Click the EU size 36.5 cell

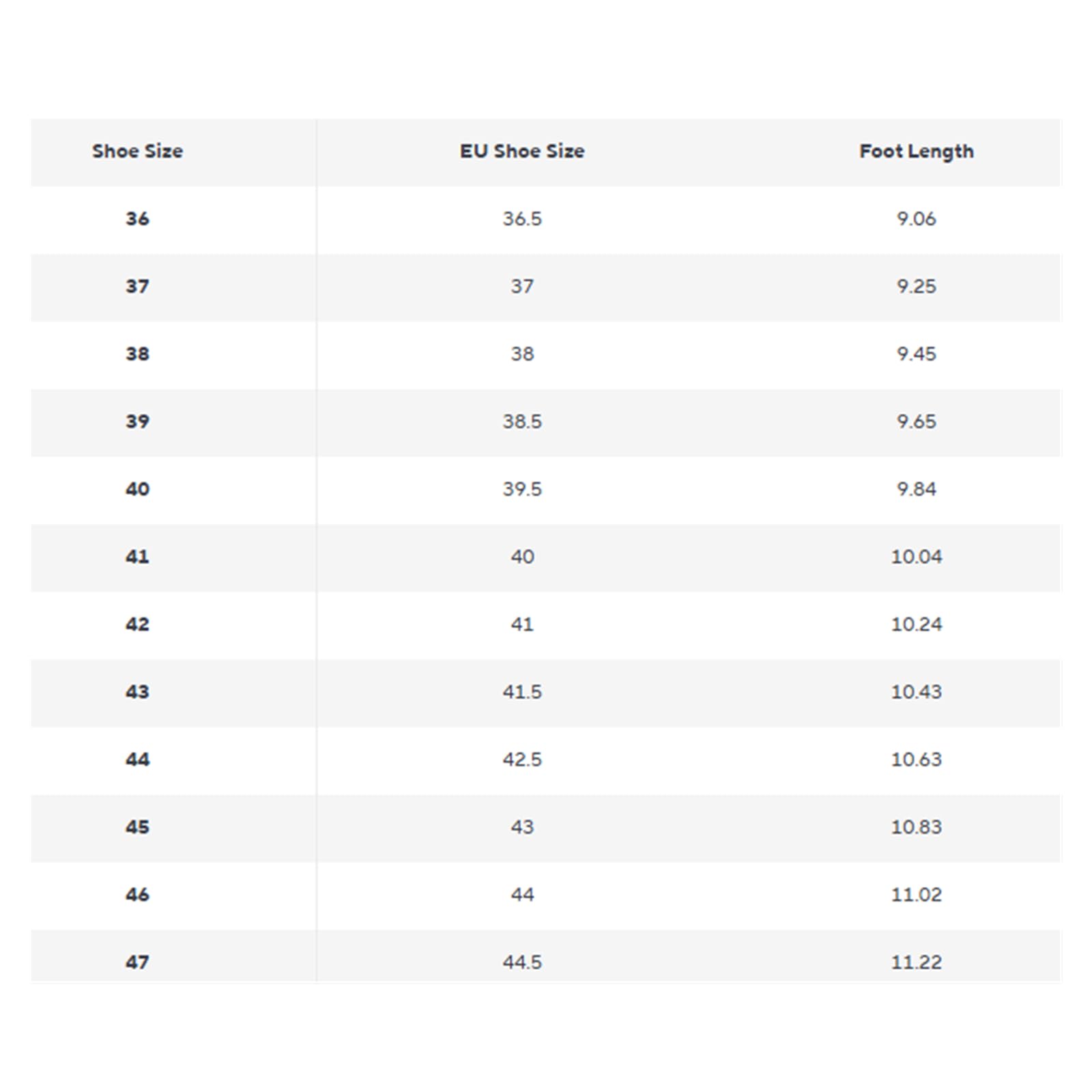[x=522, y=218]
